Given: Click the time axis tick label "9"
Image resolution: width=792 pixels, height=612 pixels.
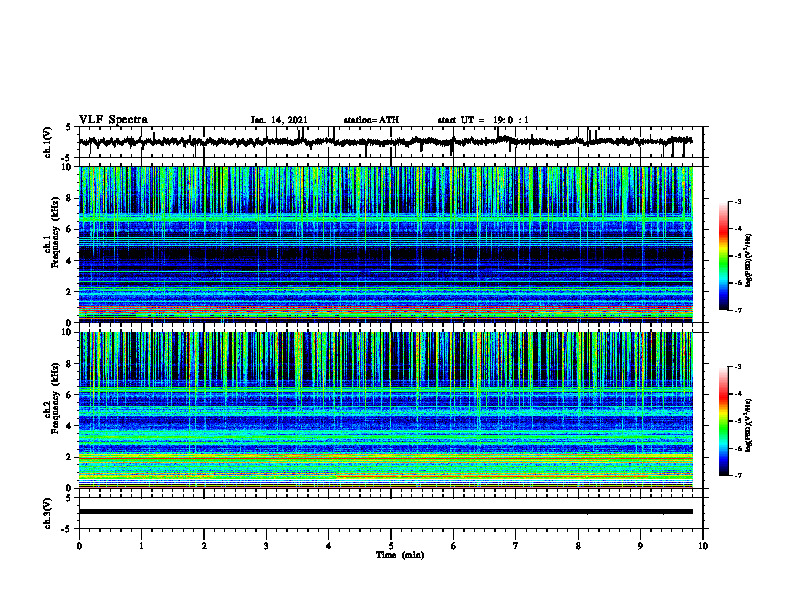Looking at the screenshot, I should click(x=640, y=546).
